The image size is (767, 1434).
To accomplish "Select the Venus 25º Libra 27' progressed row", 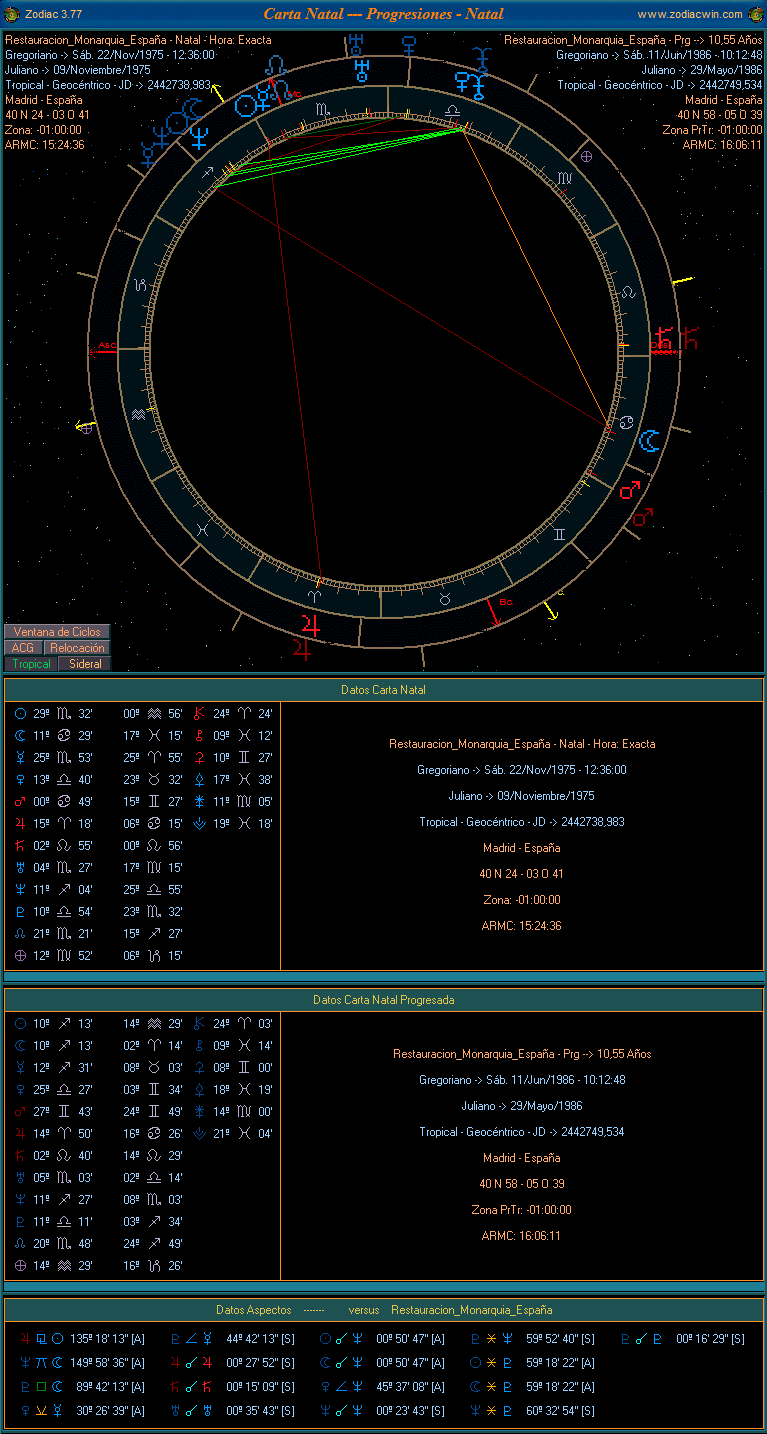I will tap(54, 1090).
